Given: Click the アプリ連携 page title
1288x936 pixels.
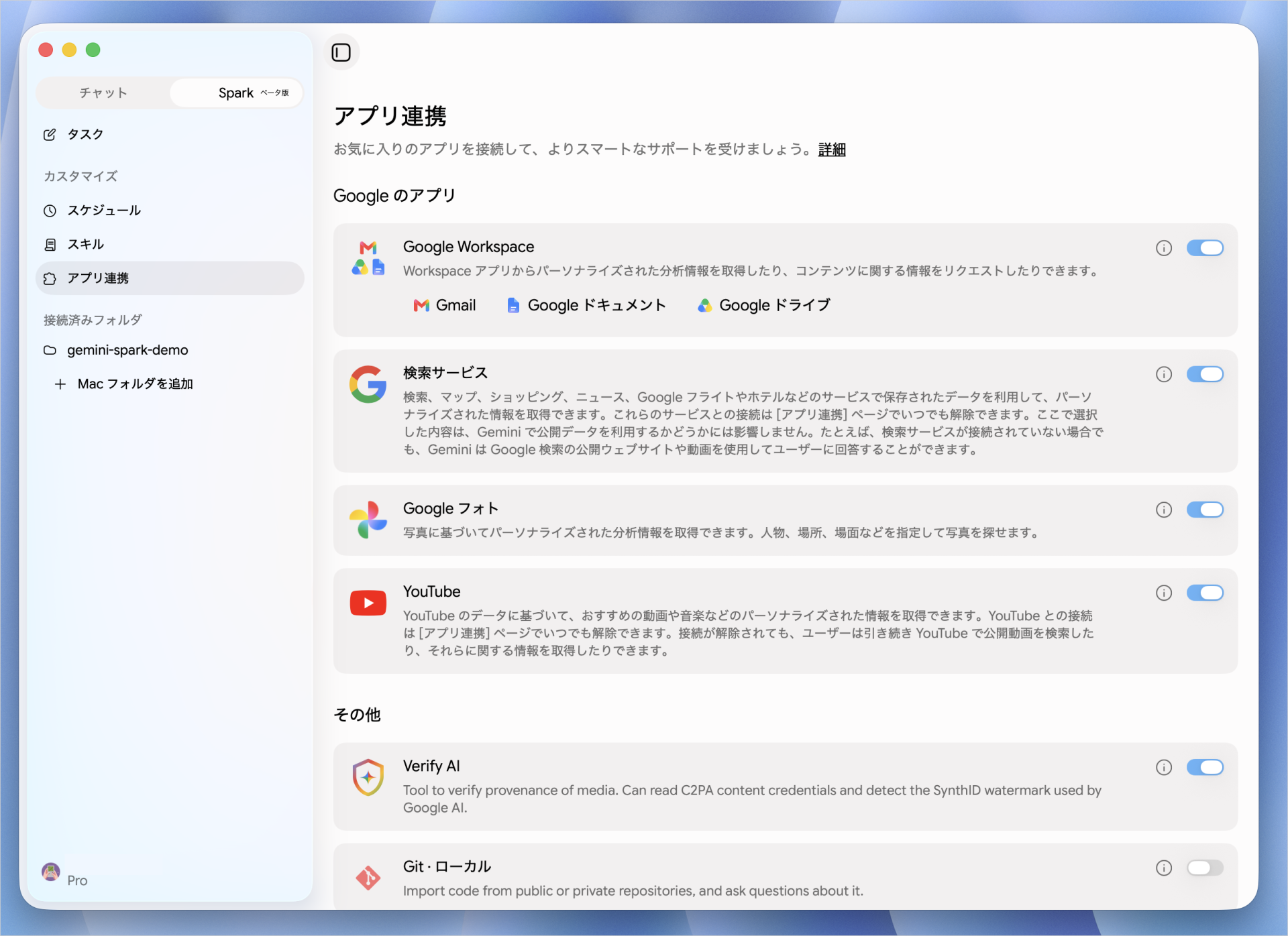Looking at the screenshot, I should [x=390, y=117].
